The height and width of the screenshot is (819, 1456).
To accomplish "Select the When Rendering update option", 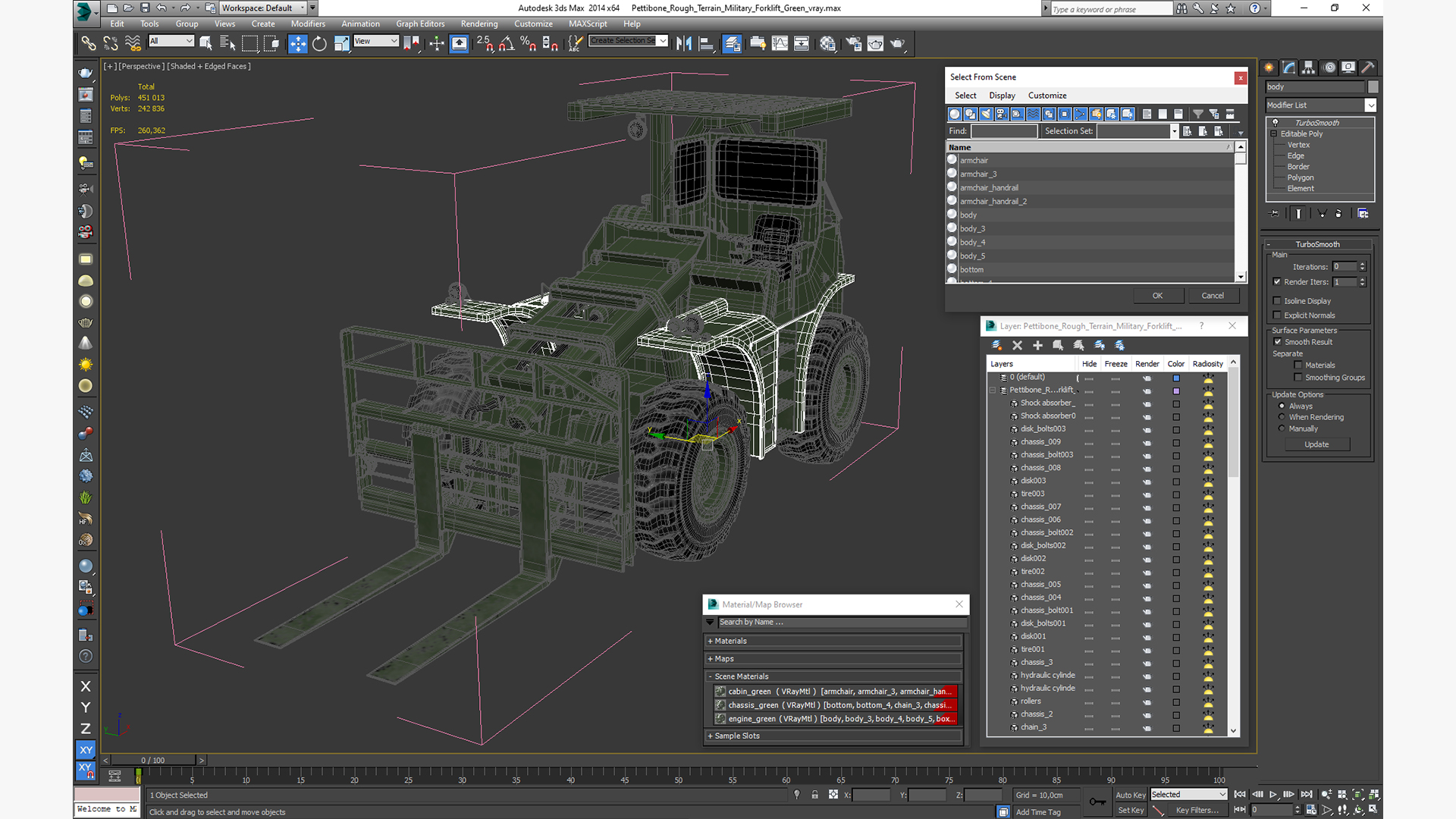I will point(1282,417).
